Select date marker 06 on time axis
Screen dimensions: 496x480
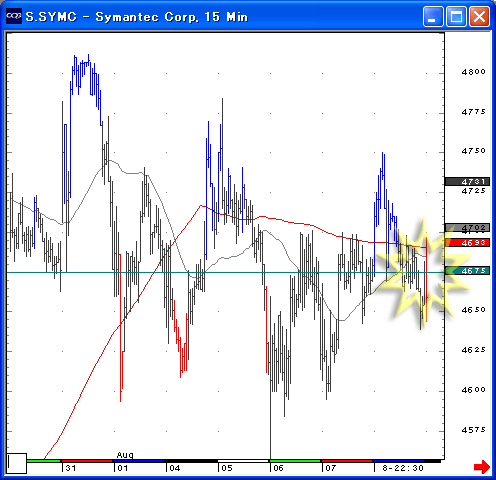[278, 468]
